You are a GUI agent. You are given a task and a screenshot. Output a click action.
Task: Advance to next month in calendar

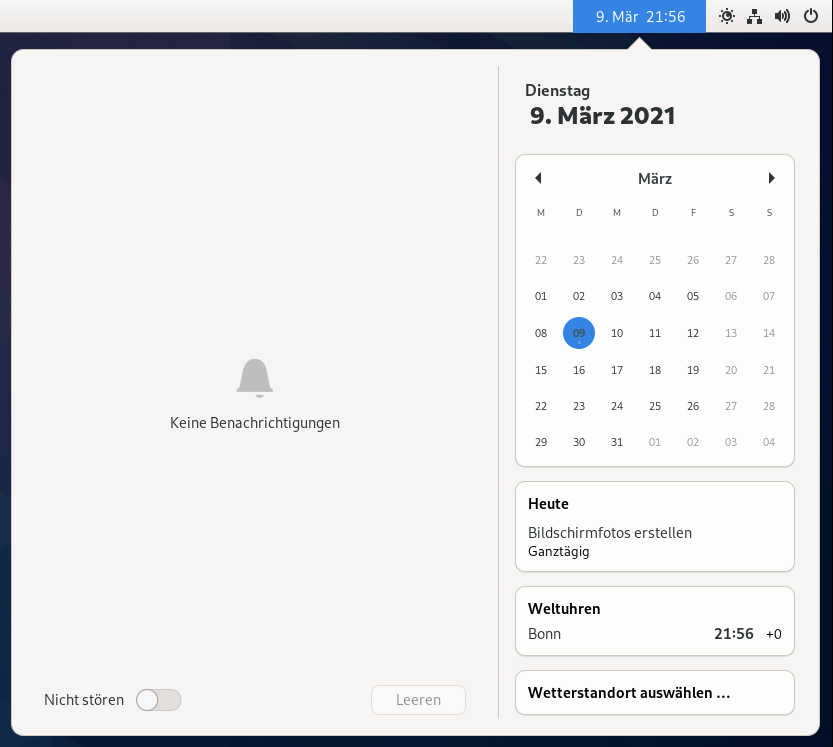coord(771,178)
